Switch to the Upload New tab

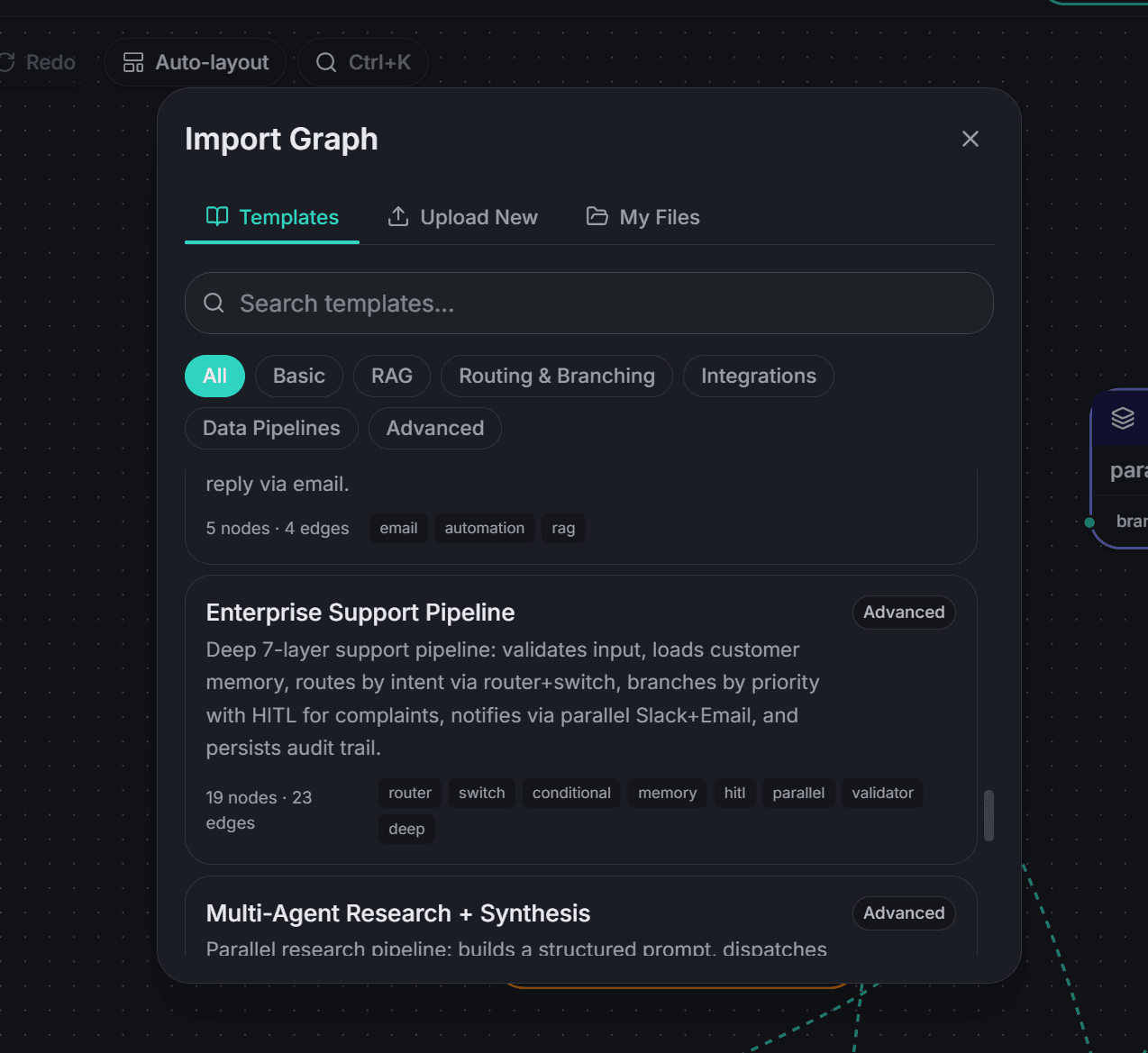[462, 216]
